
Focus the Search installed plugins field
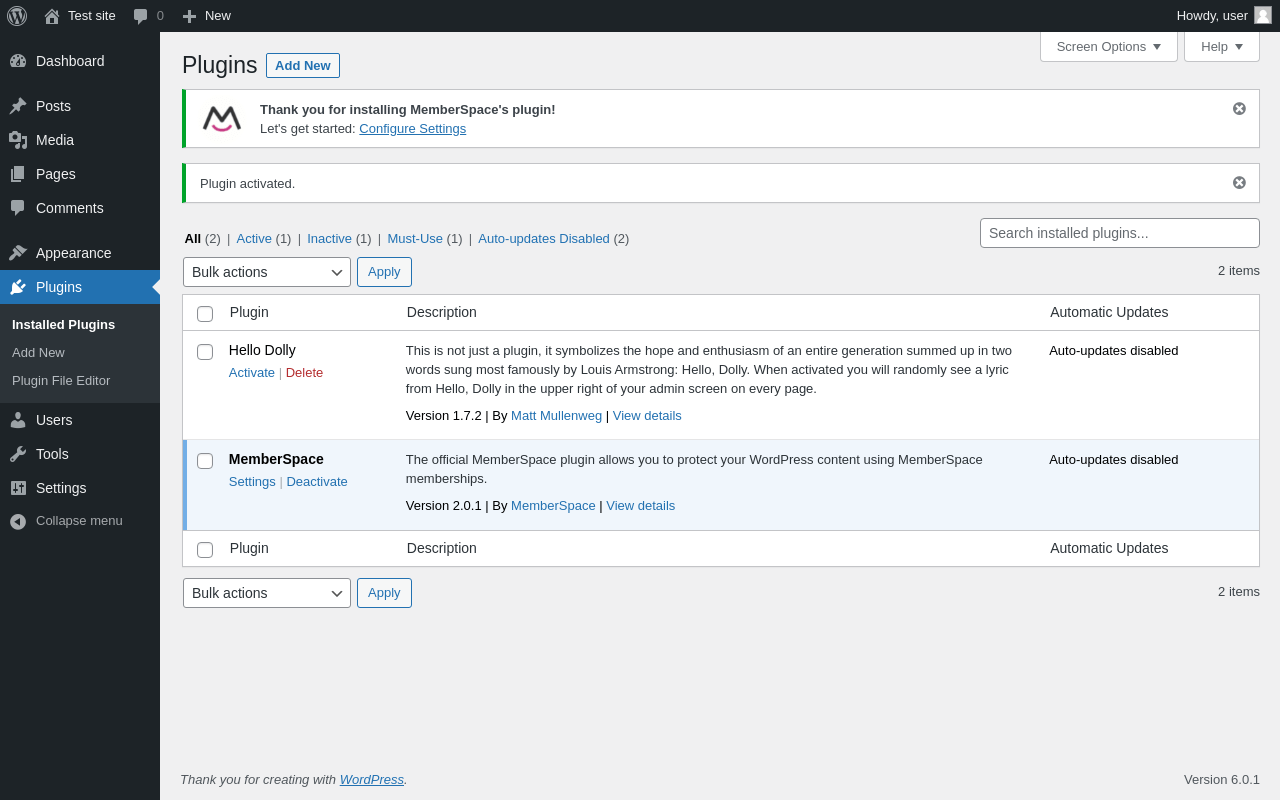click(x=1119, y=233)
